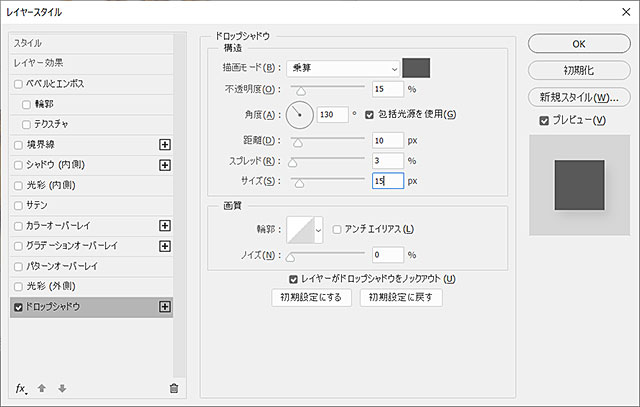Add another カラーオーバーレイ with plus
The image size is (640, 407).
click(165, 226)
